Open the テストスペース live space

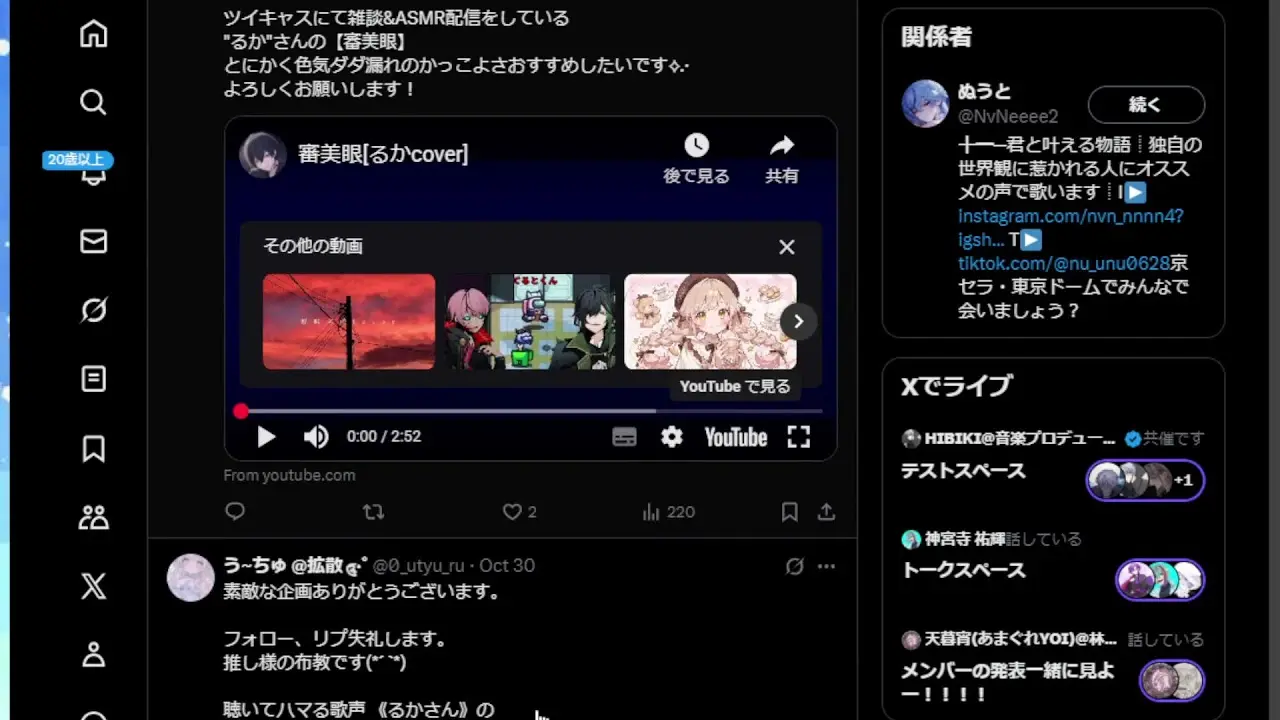pyautogui.click(x=962, y=471)
